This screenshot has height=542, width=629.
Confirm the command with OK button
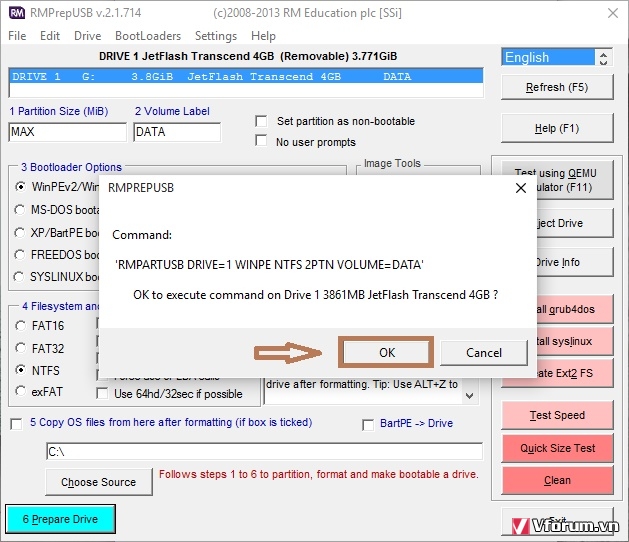[387, 353]
